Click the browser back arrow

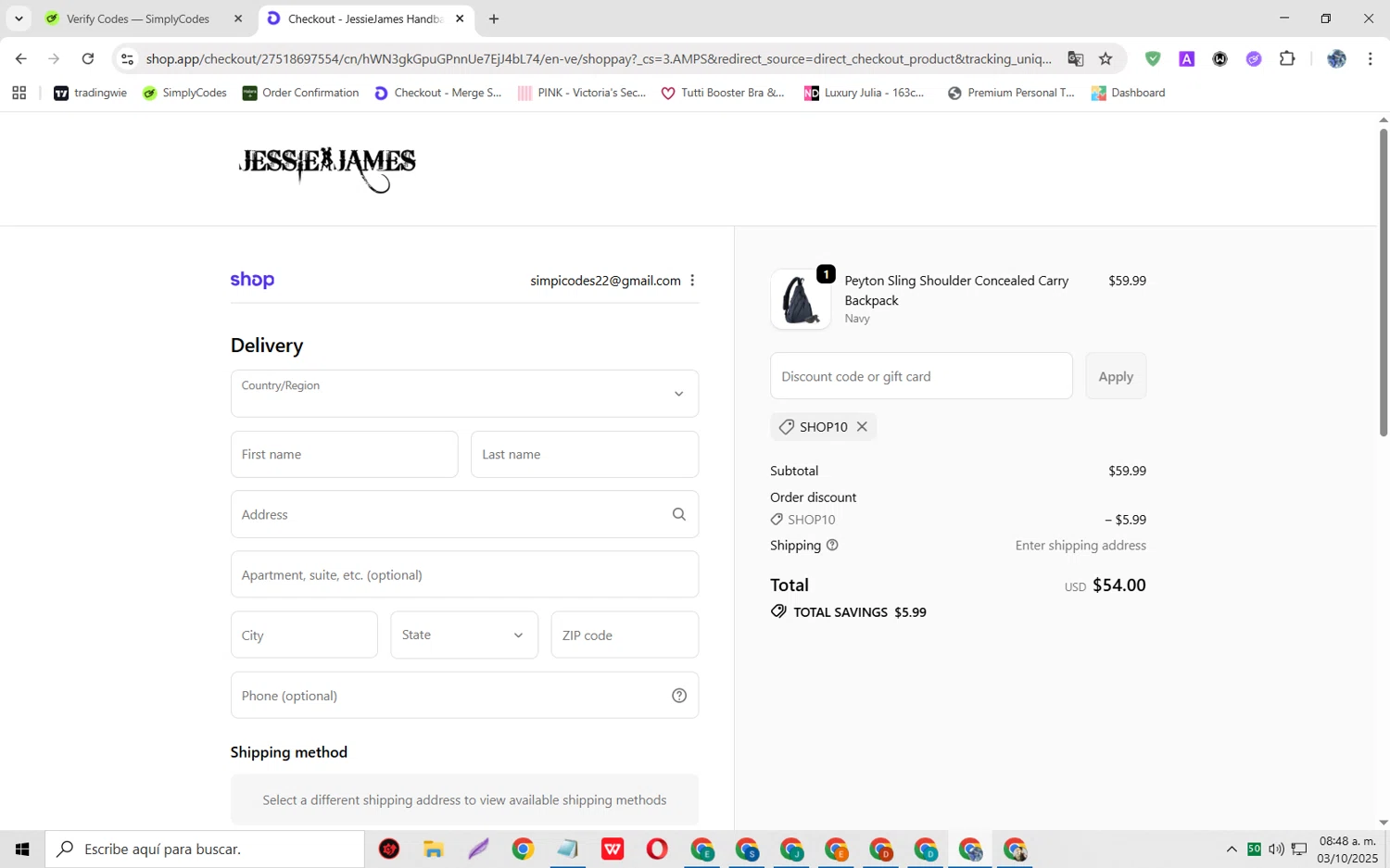(20, 58)
